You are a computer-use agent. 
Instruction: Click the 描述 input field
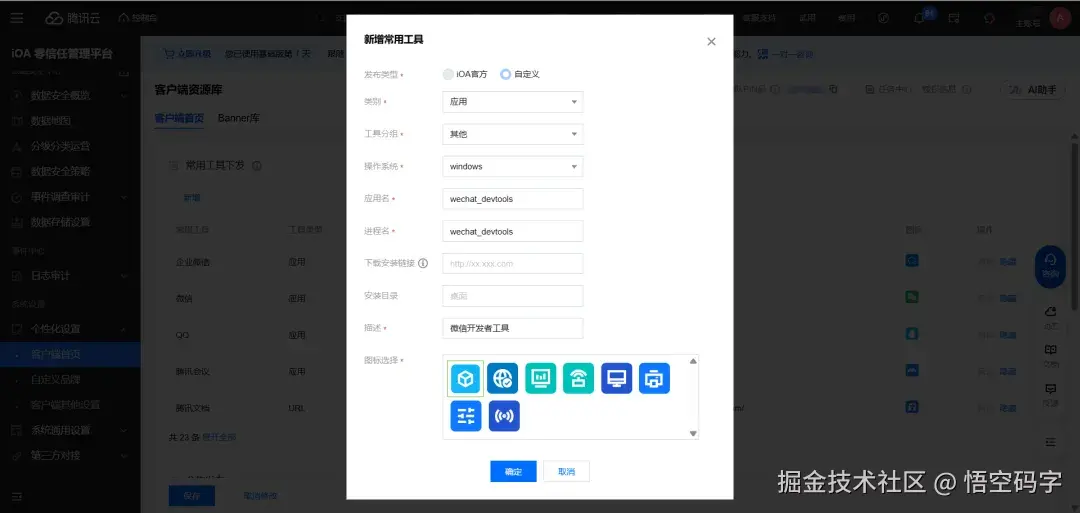(x=513, y=328)
